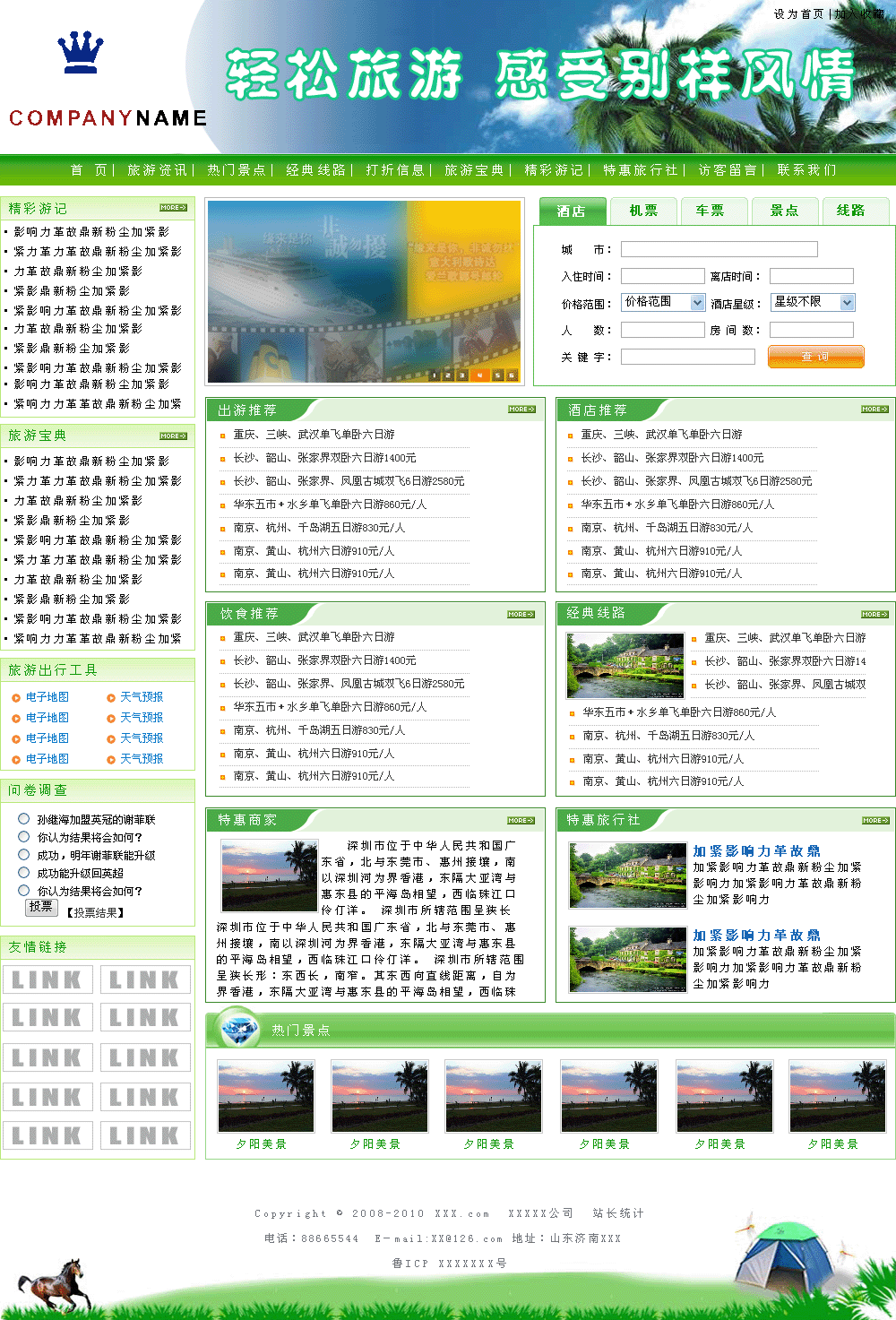Click the 城市 input field
The width and height of the screenshot is (896, 1320).
point(719,249)
